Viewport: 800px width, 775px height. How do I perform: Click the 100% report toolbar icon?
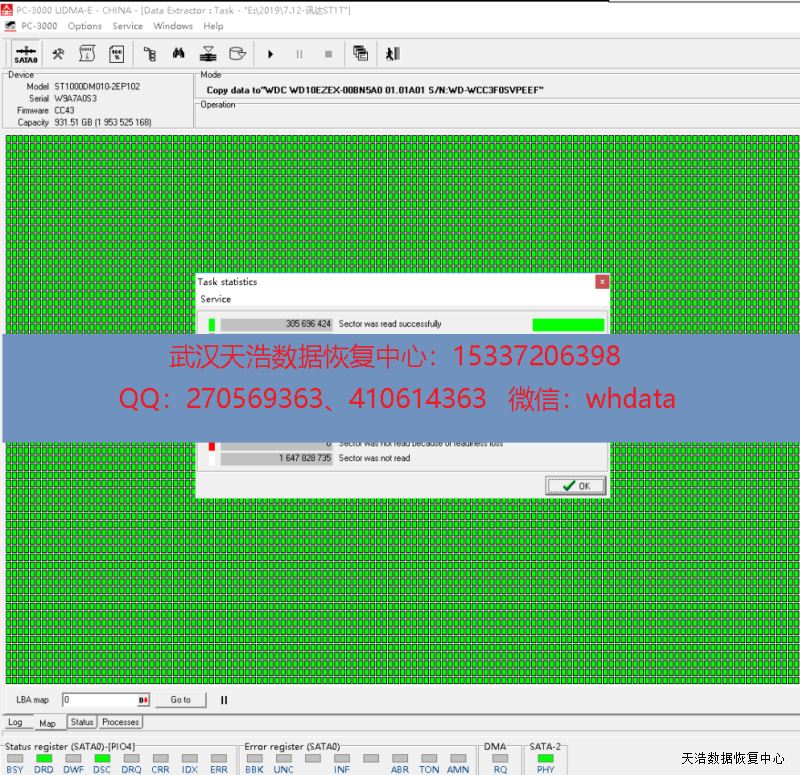(116, 54)
